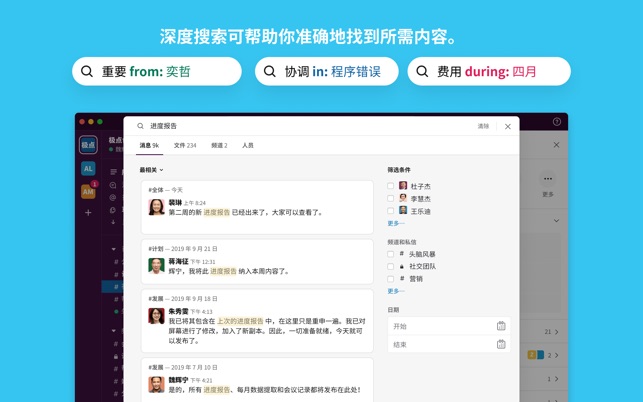643x402 pixels.
Task: Open the #发展 — 2019 年 9 月 18 日 header
Action: pyautogui.click(x=183, y=299)
